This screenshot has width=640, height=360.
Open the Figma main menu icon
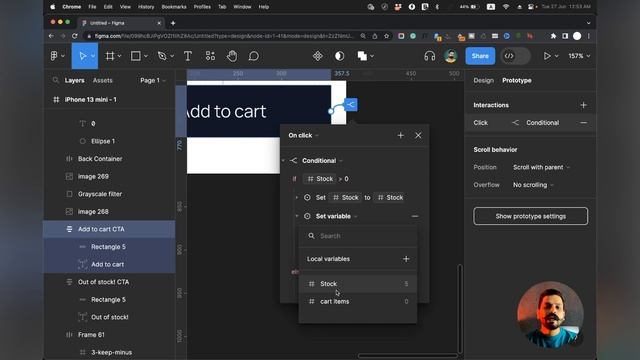pyautogui.click(x=54, y=56)
